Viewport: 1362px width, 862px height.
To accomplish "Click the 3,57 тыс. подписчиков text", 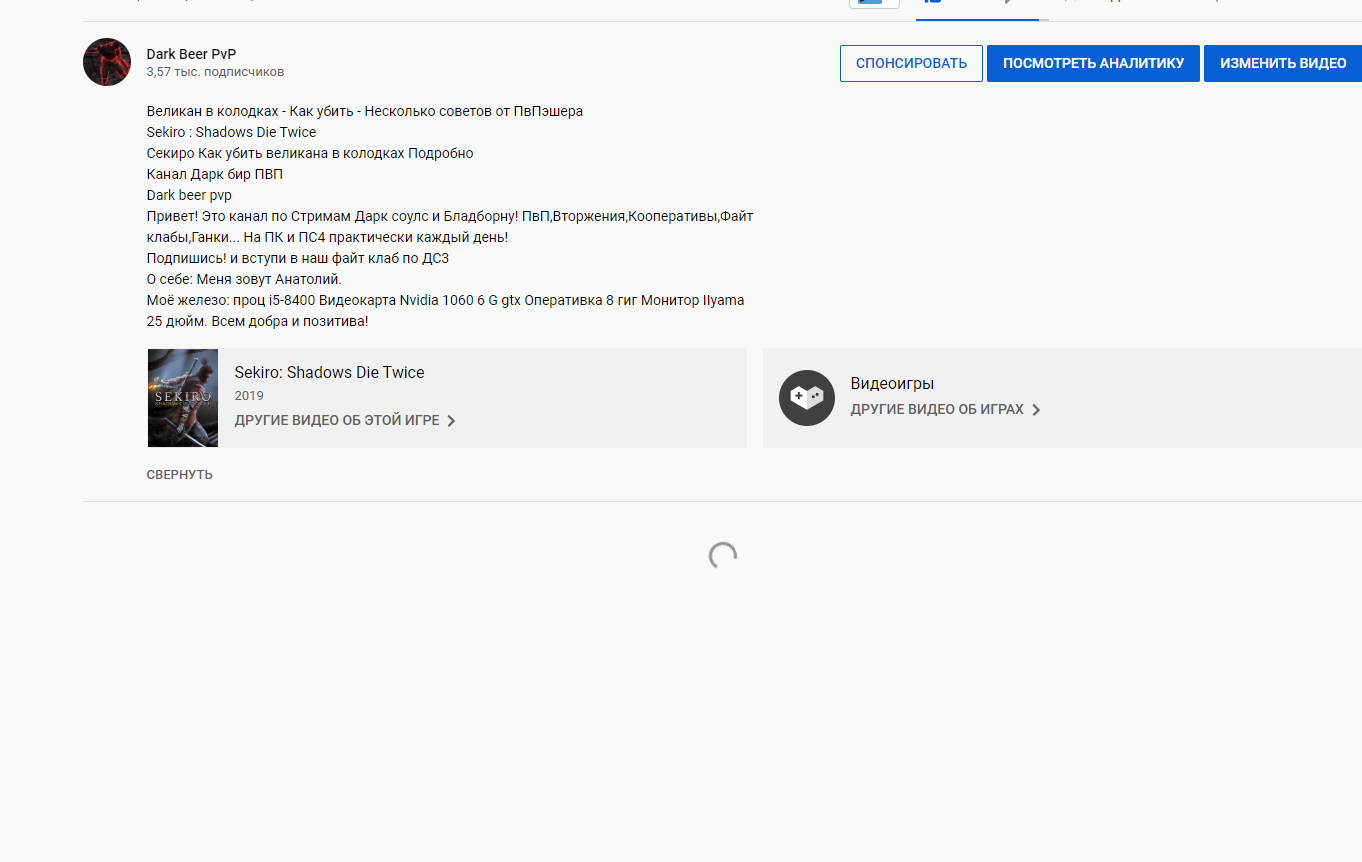I will (x=215, y=72).
